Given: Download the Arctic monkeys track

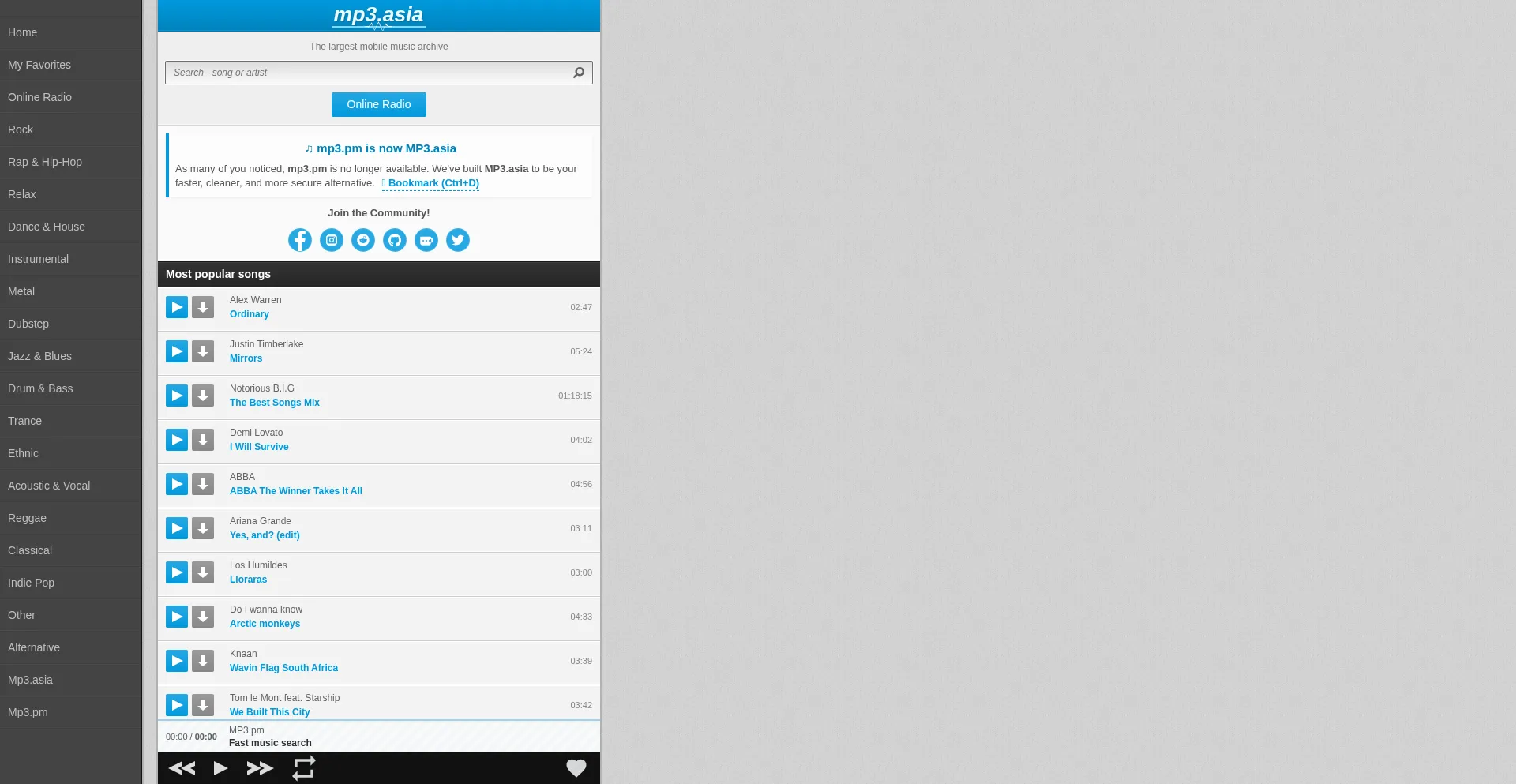Looking at the screenshot, I should click(x=203, y=617).
